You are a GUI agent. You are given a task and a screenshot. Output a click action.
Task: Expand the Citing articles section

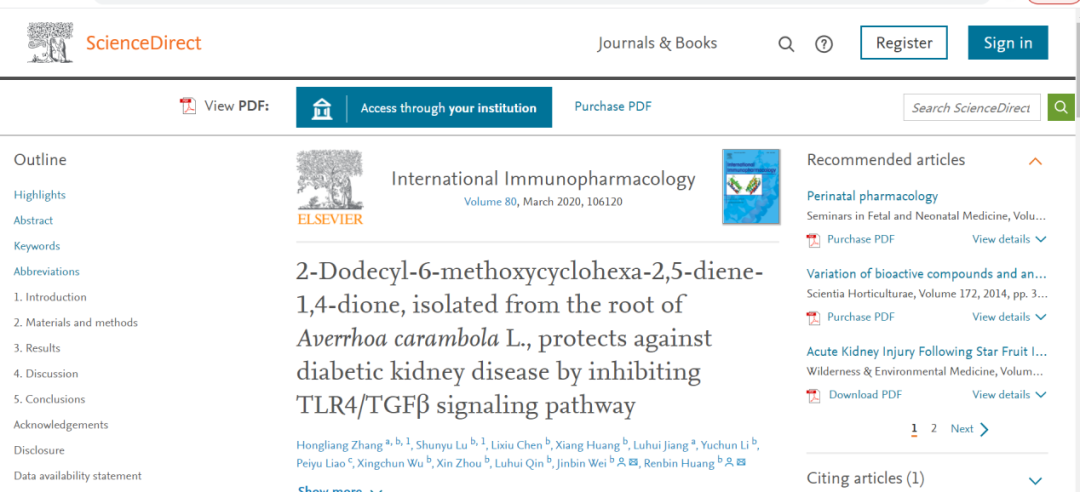tap(1036, 480)
